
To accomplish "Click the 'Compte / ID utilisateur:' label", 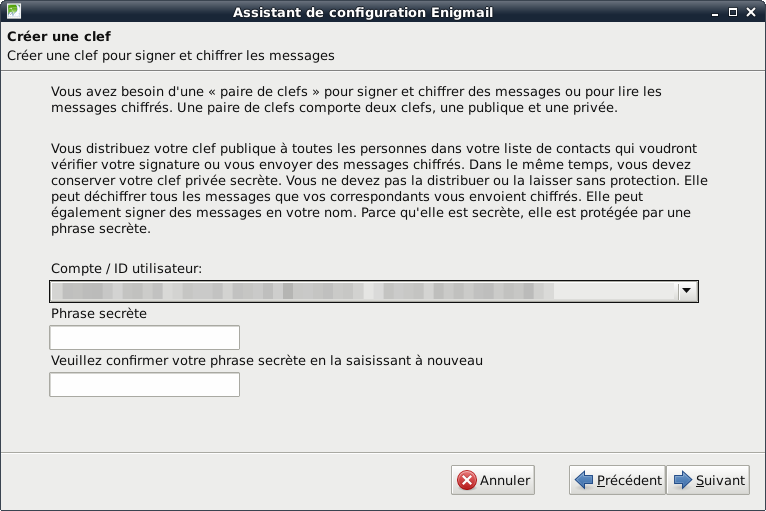I will 126,269.
